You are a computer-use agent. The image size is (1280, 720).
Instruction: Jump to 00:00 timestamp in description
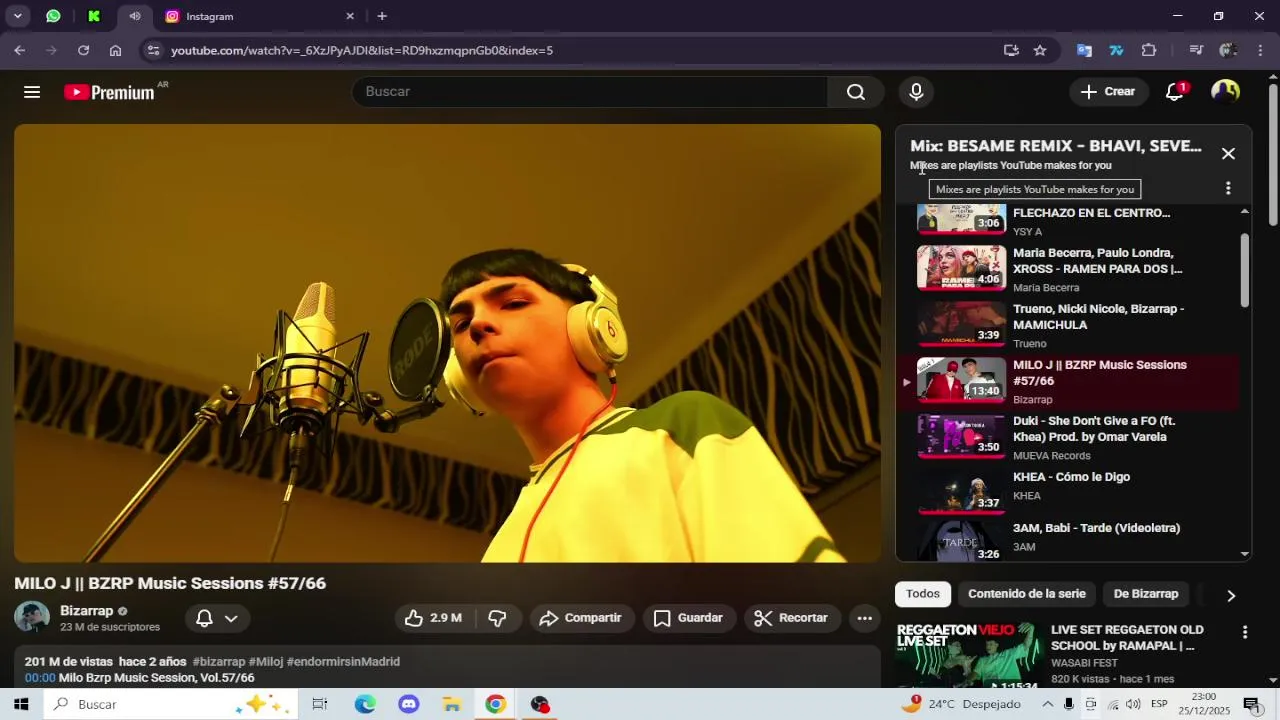40,678
